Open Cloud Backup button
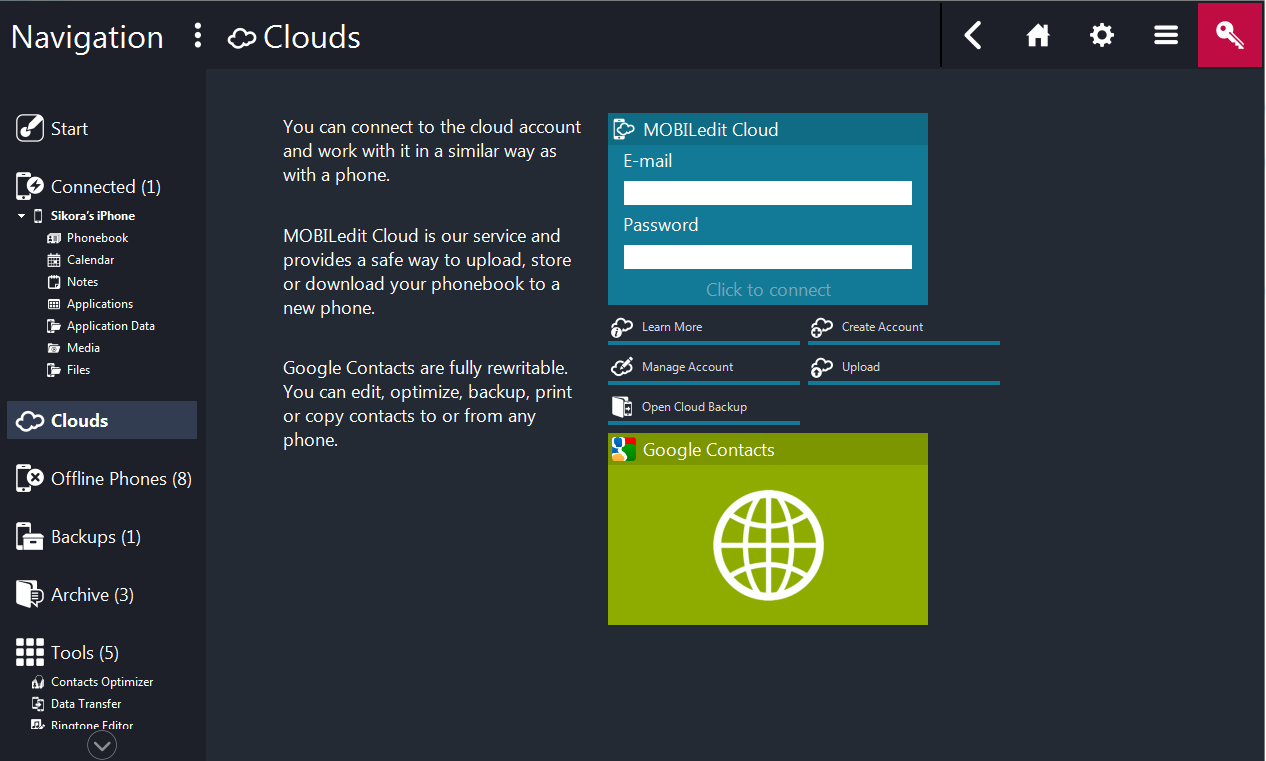This screenshot has height=761, width=1266. [704, 408]
